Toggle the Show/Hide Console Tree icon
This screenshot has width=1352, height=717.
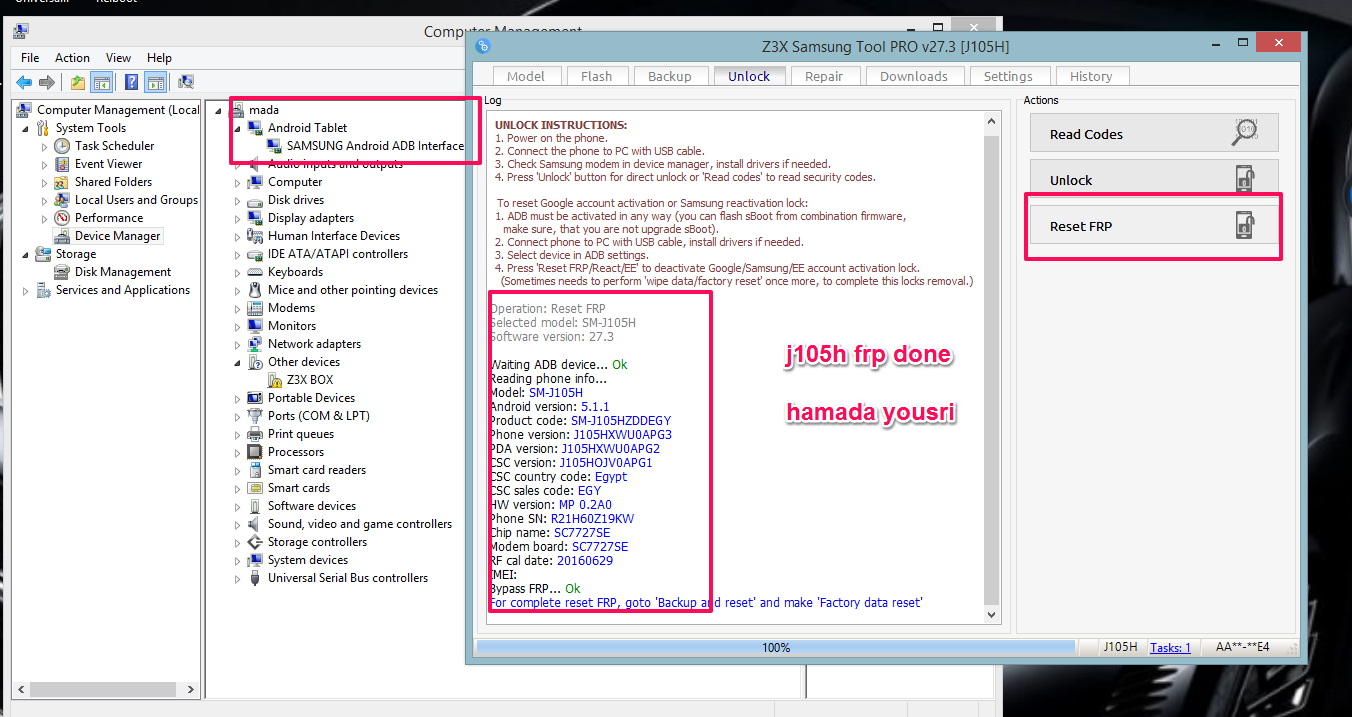(101, 82)
